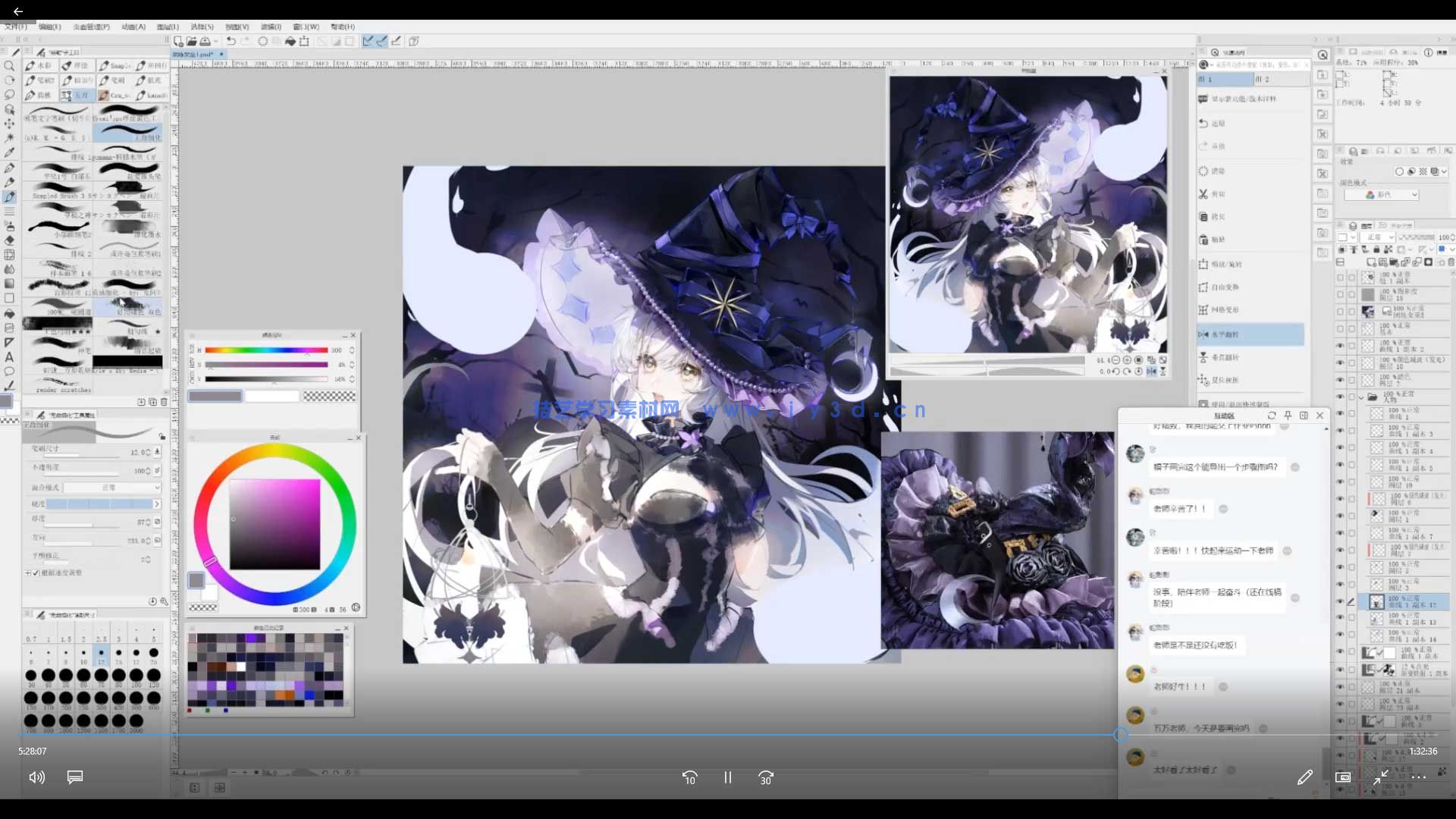1456x819 pixels.
Task: Skip forward 30 seconds
Action: [765, 777]
